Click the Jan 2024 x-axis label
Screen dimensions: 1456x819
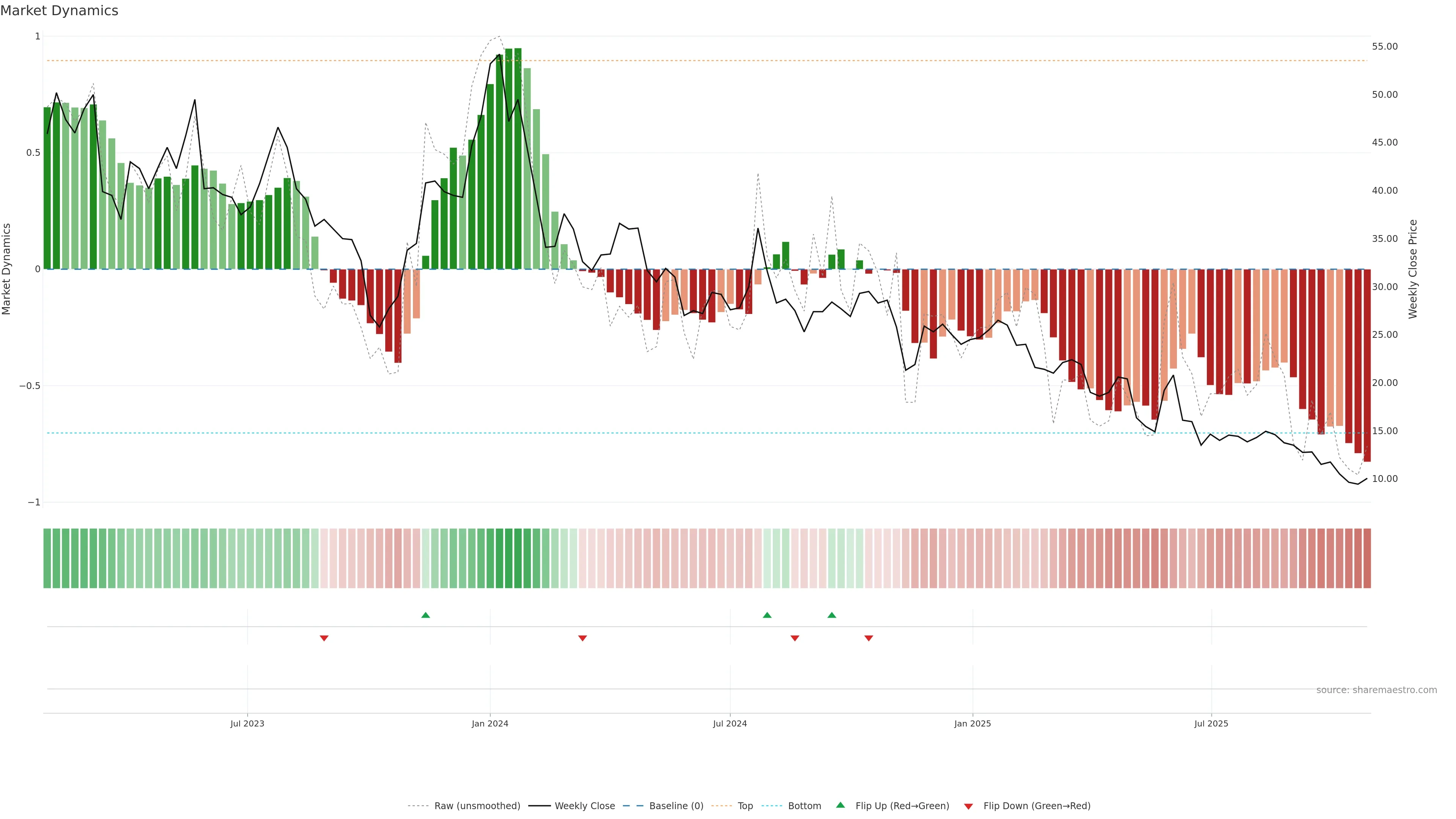pos(490,723)
